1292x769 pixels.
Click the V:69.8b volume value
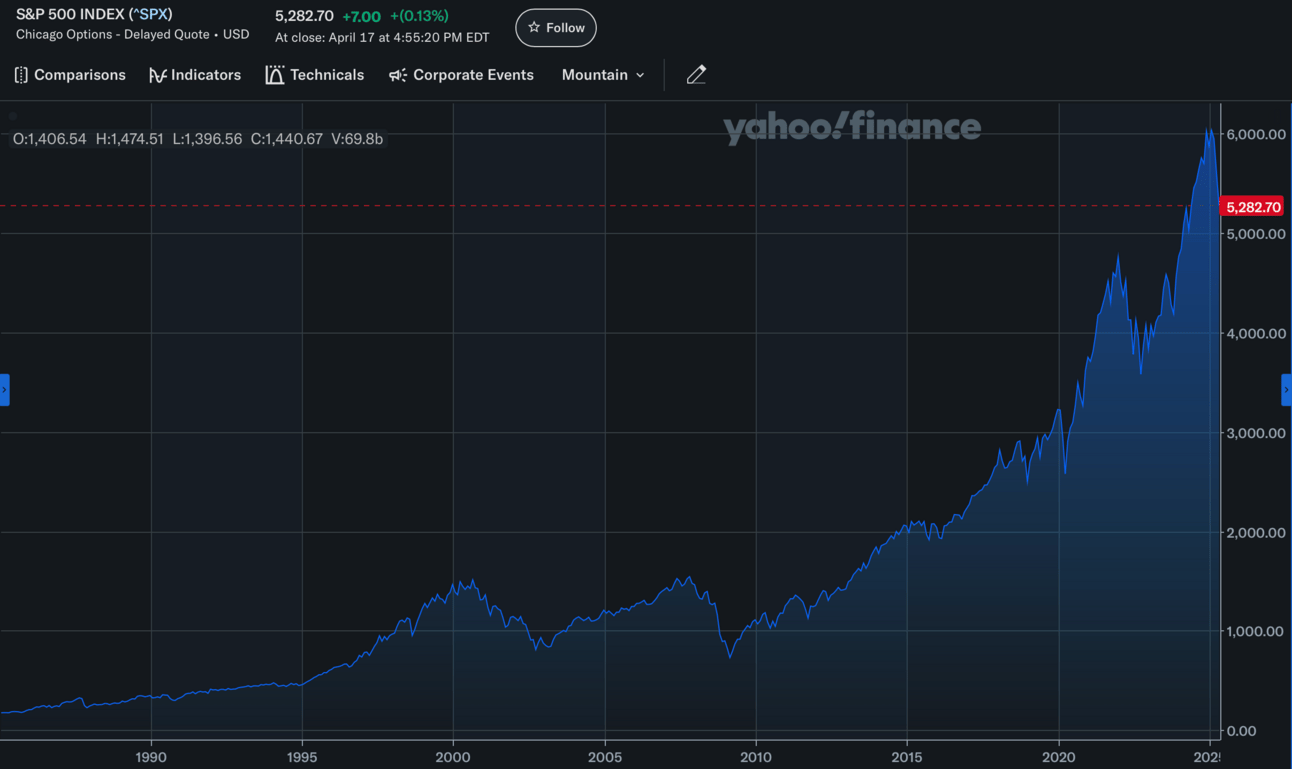coord(357,139)
